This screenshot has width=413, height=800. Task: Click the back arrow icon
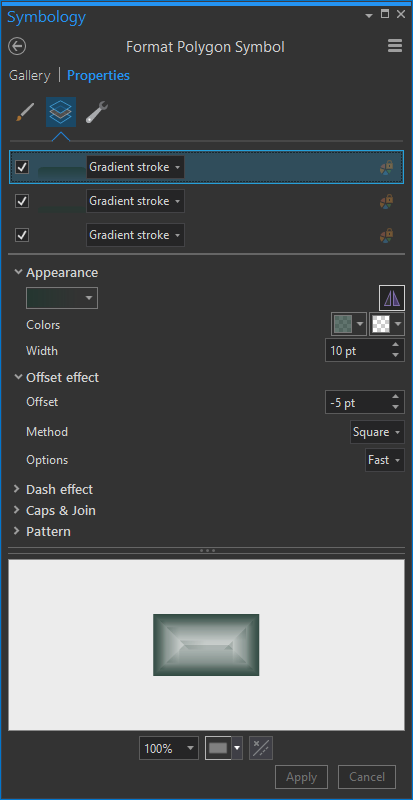click(x=17, y=47)
